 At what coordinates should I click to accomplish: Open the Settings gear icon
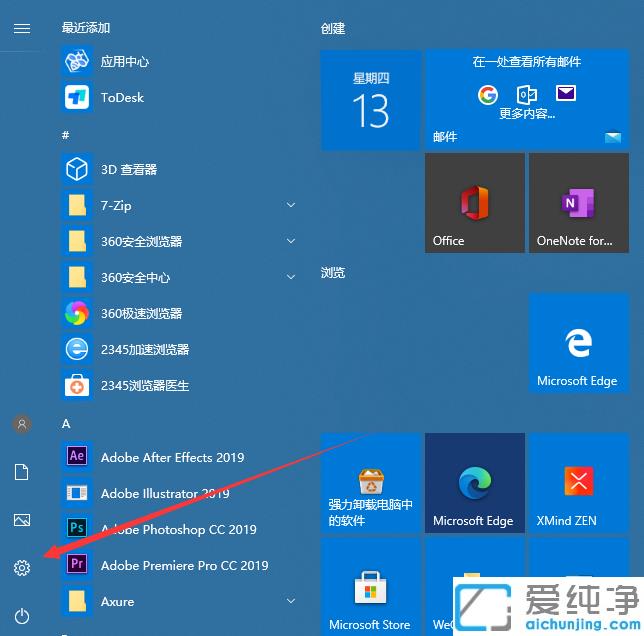(22, 568)
